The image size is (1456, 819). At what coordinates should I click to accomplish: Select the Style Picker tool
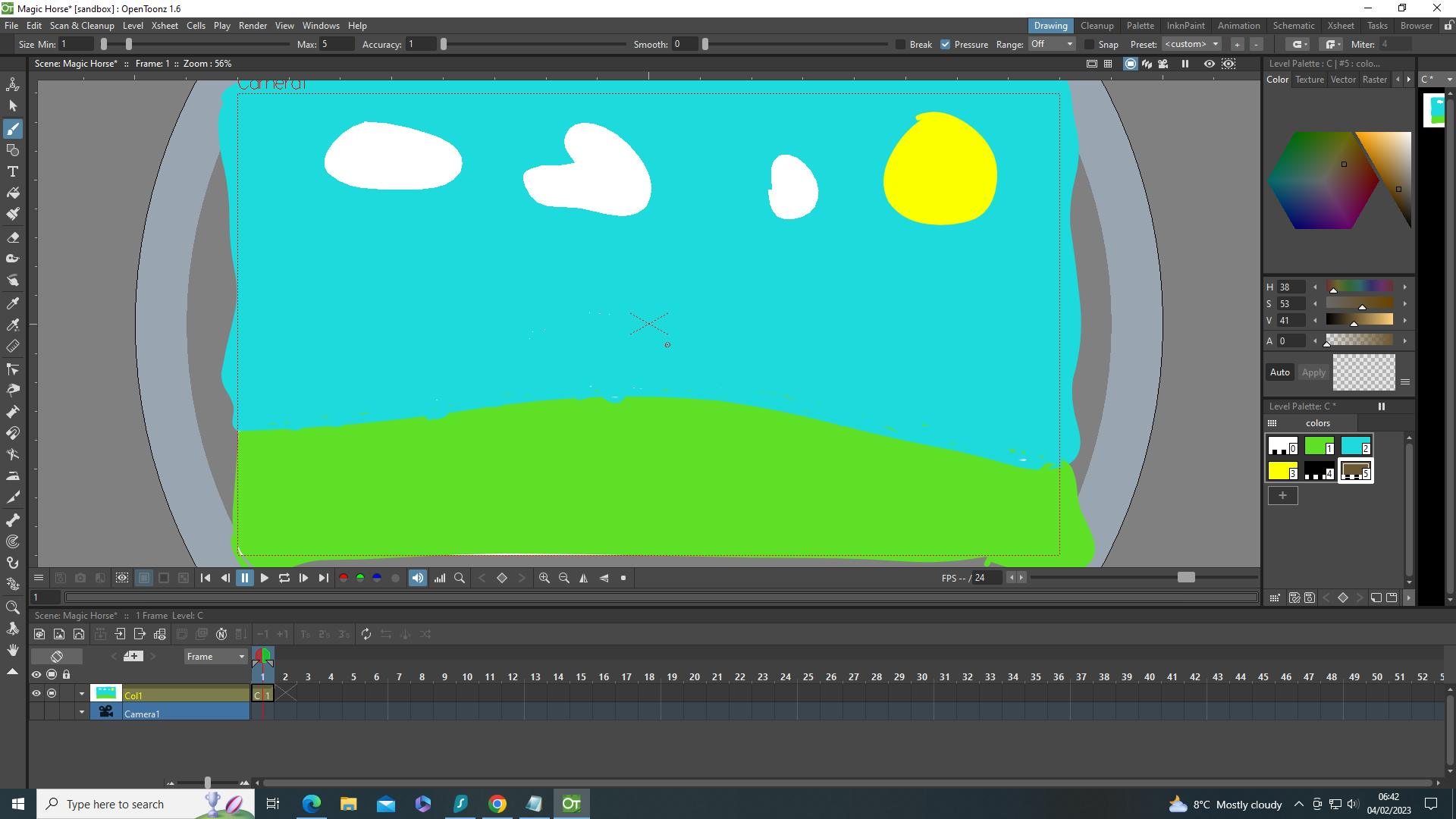(x=13, y=303)
